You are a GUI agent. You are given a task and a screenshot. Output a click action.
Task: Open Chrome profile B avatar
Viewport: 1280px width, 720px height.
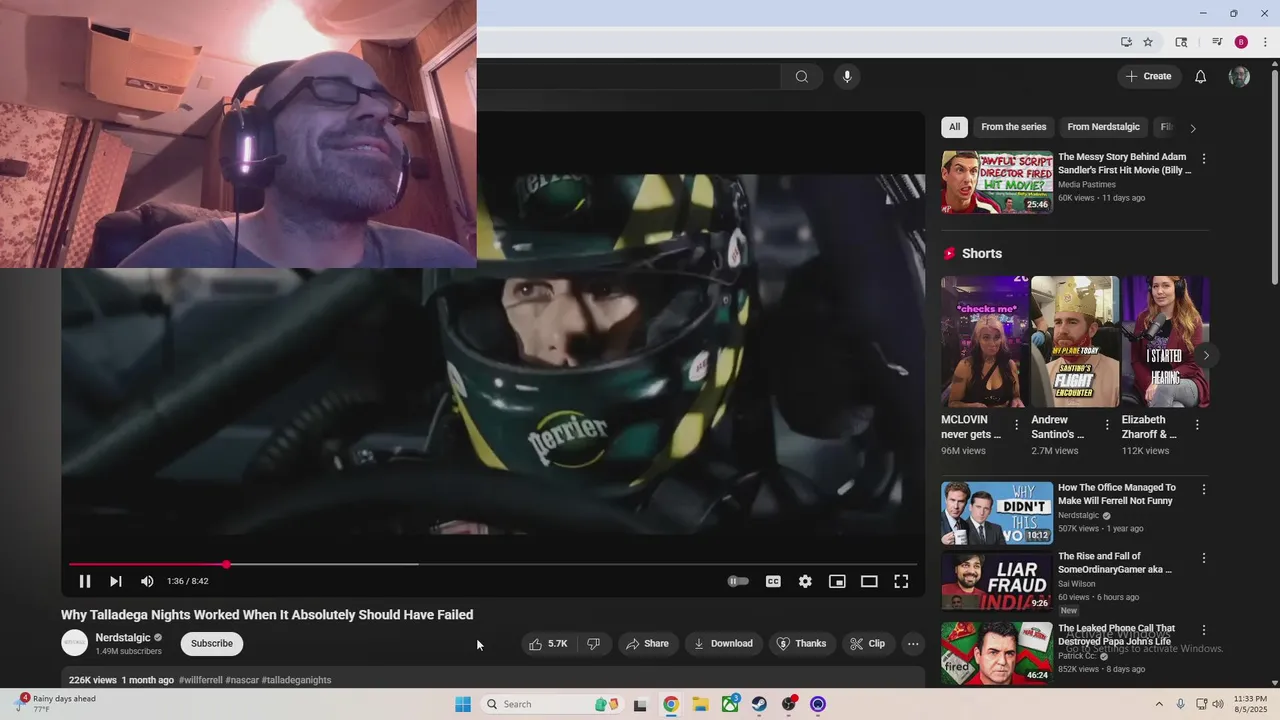coord(1241,42)
